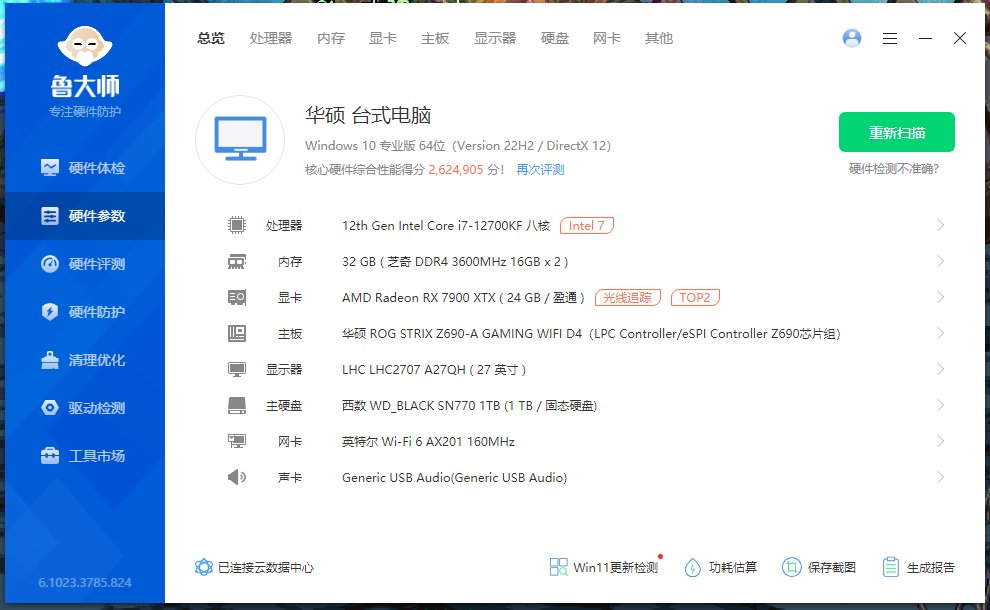
Task: Switch to the top 内存 tab
Action: [x=331, y=39]
